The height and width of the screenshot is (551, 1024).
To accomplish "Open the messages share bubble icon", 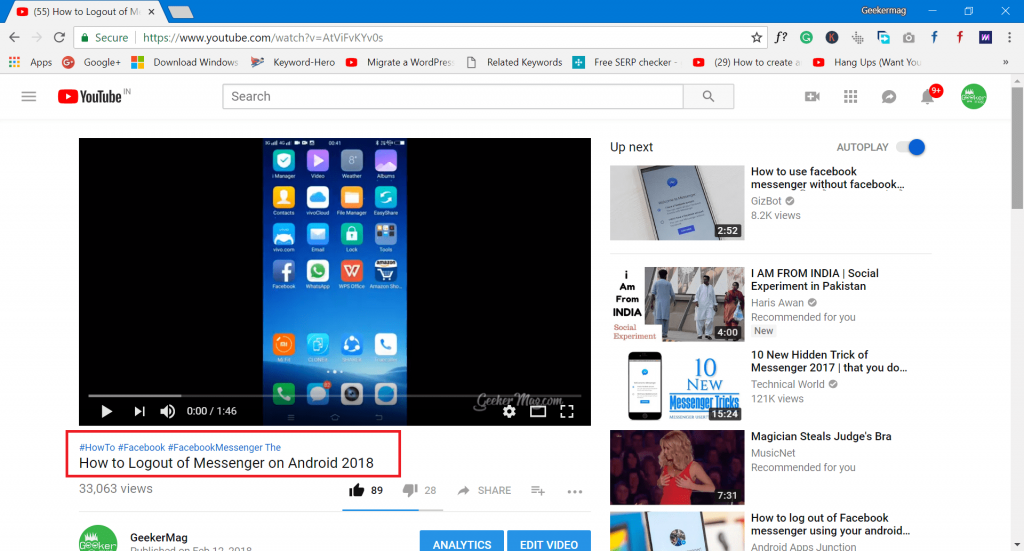I will (889, 97).
